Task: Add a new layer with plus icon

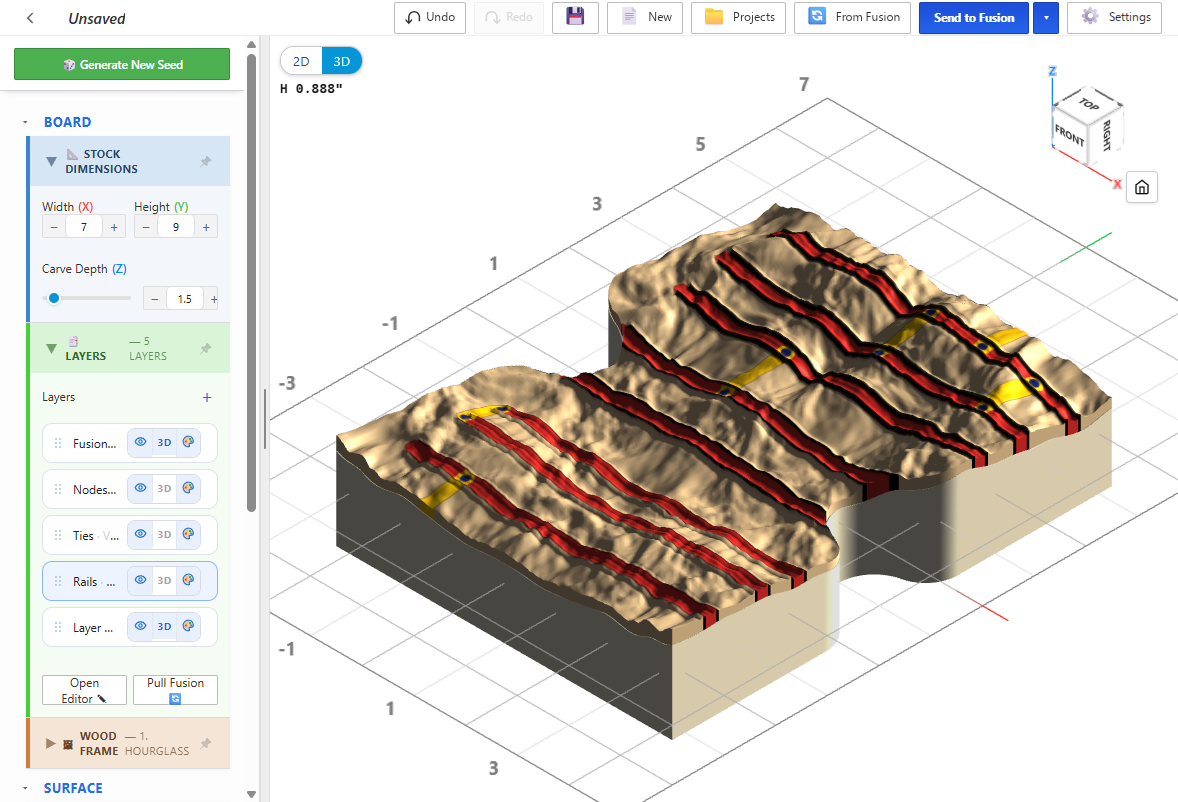Action: point(207,397)
